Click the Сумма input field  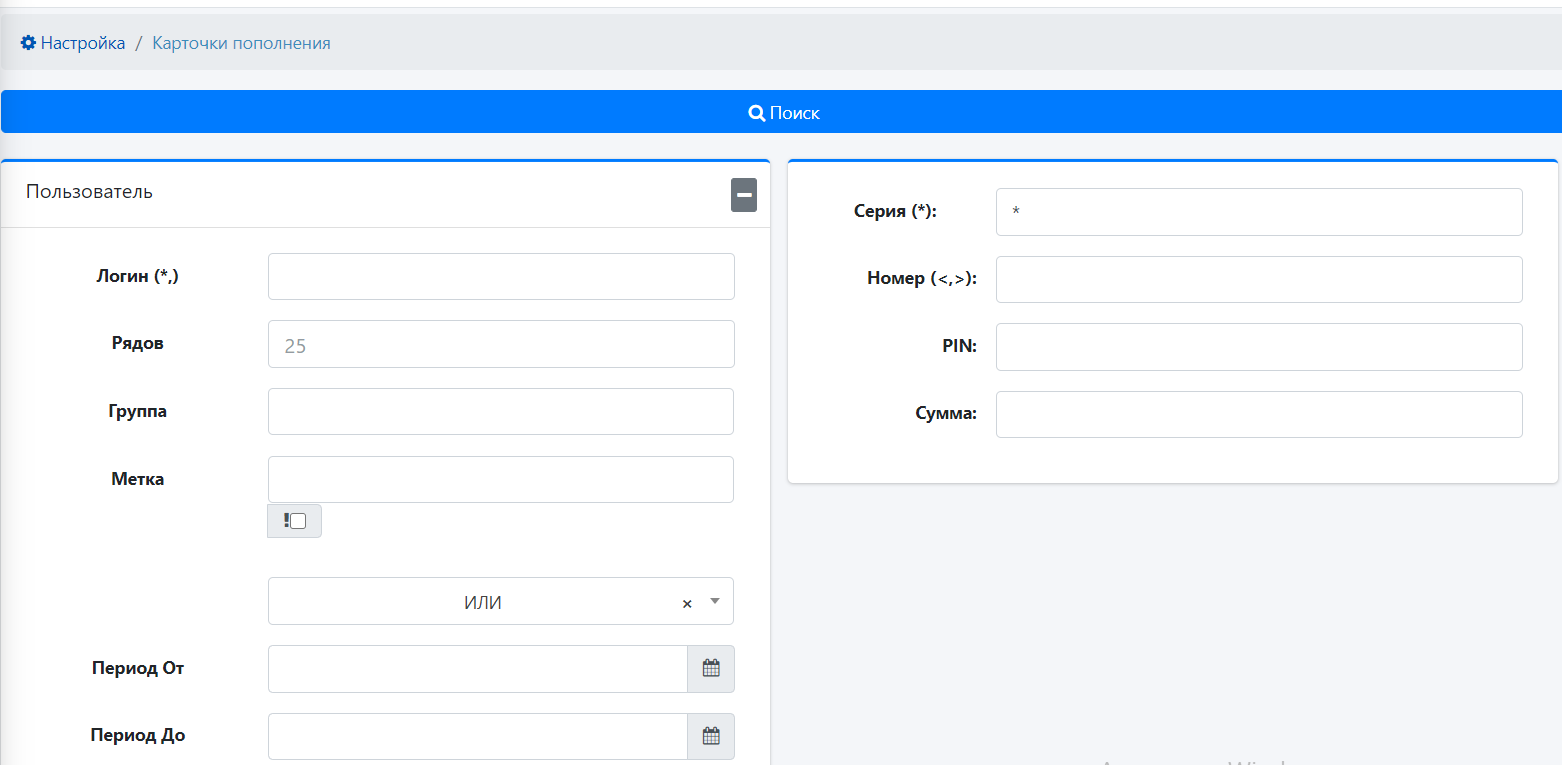pos(1259,414)
